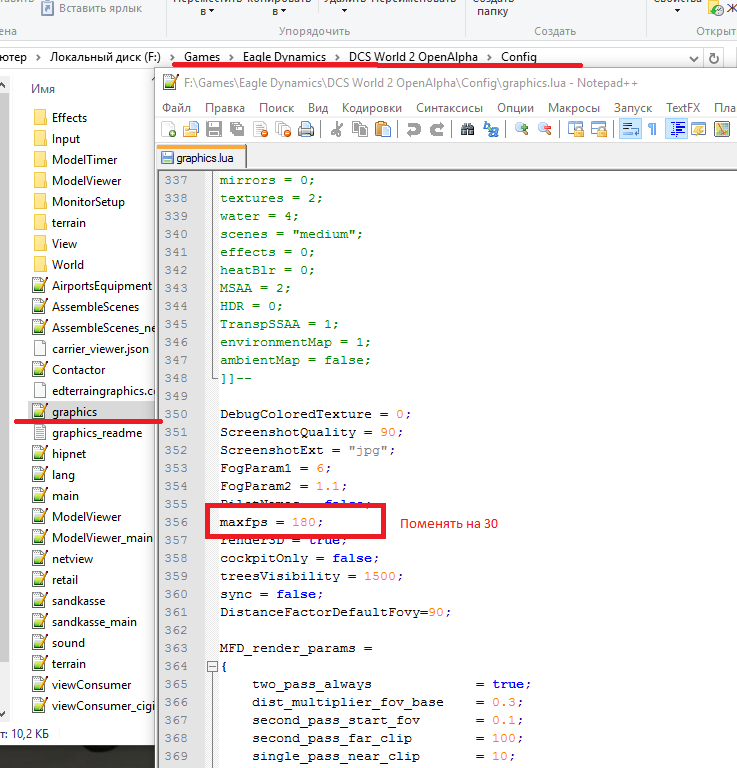The image size is (737, 768).
Task: Sort by the Имя column header
Action: click(43, 89)
